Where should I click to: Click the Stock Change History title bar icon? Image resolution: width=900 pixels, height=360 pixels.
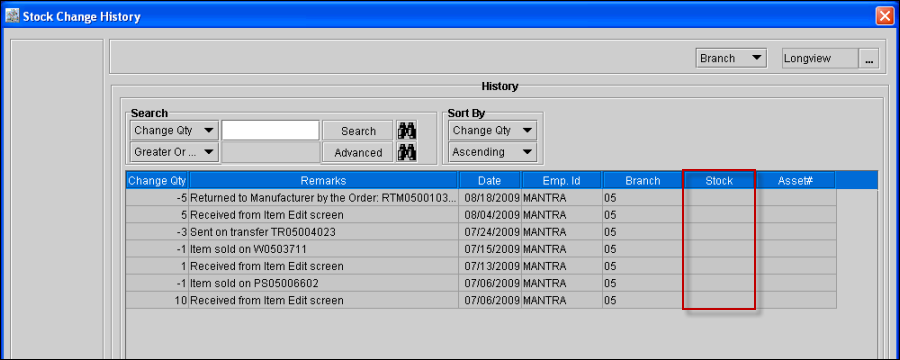click(12, 17)
